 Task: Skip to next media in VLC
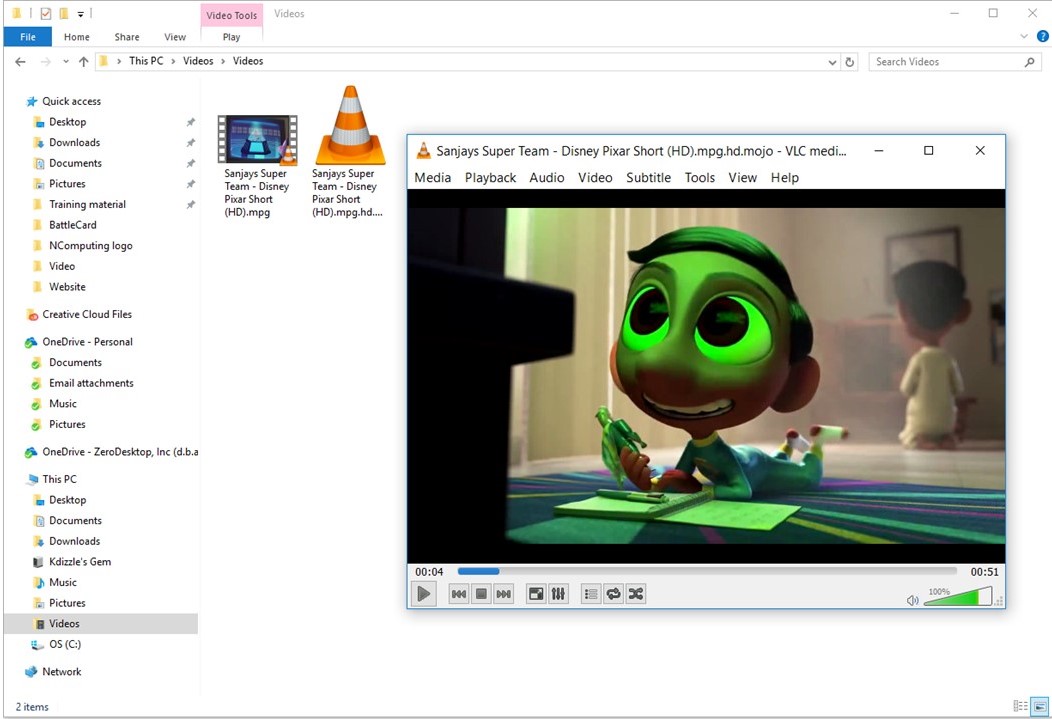click(x=503, y=594)
